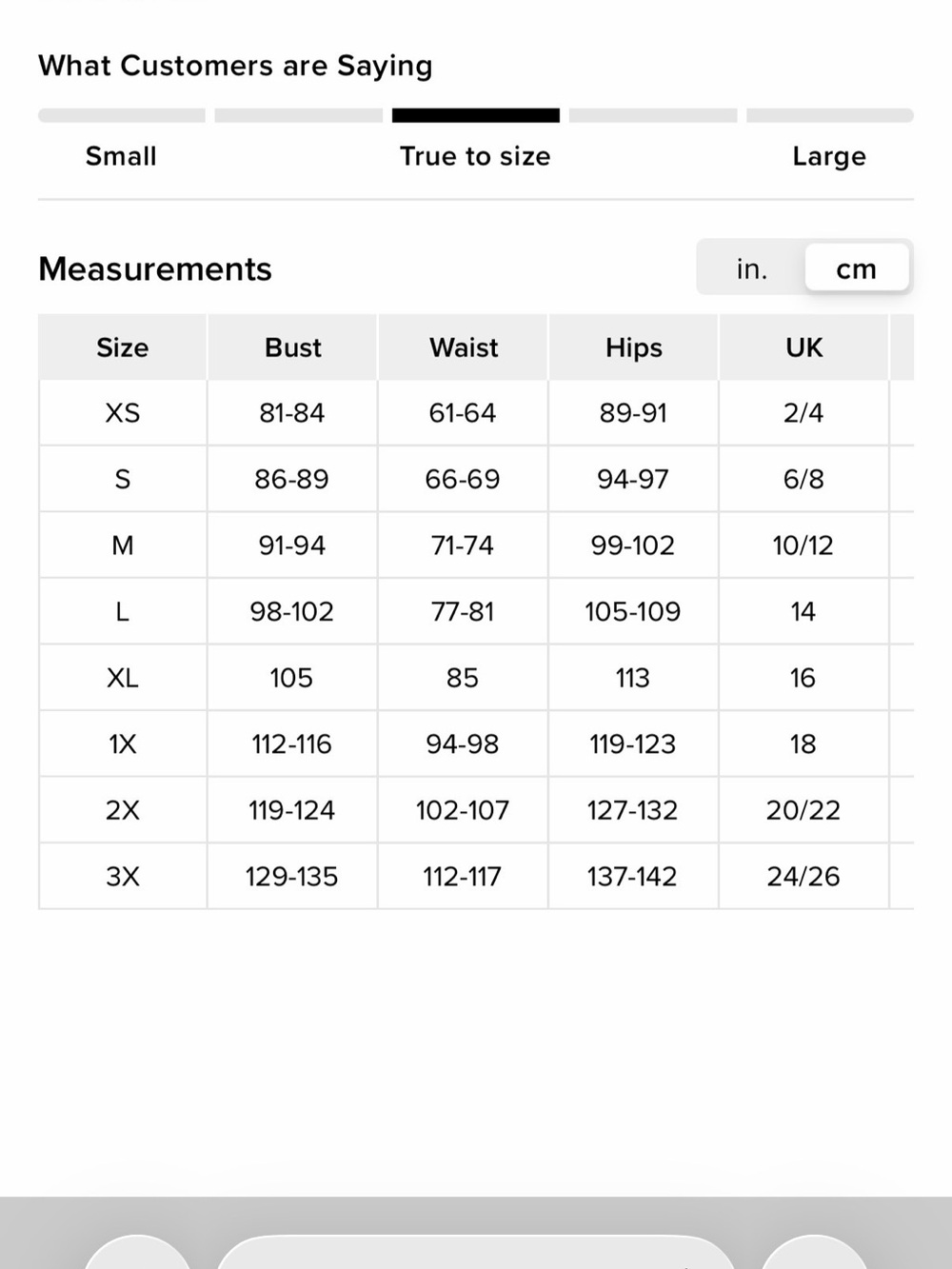Screen dimensions: 952x1269
Task: Select UK size 20/22 cell
Action: (803, 810)
